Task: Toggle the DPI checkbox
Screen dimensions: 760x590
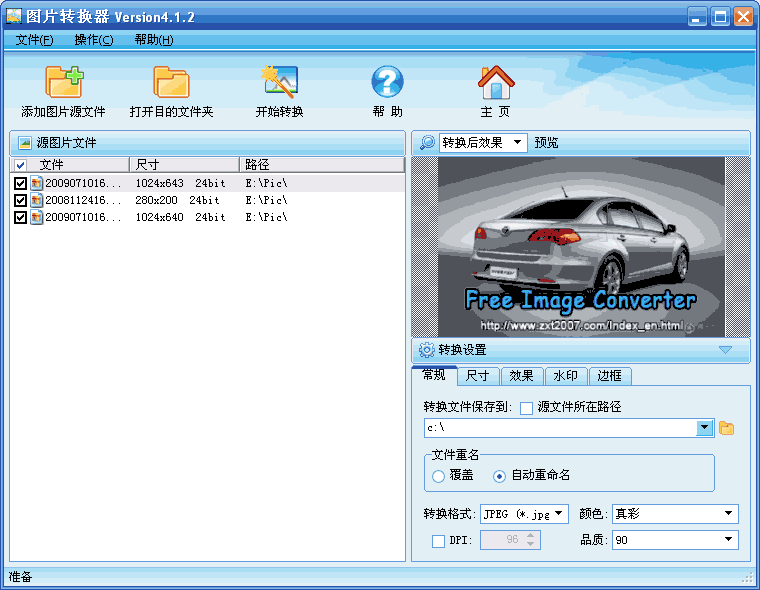Action: [x=438, y=541]
